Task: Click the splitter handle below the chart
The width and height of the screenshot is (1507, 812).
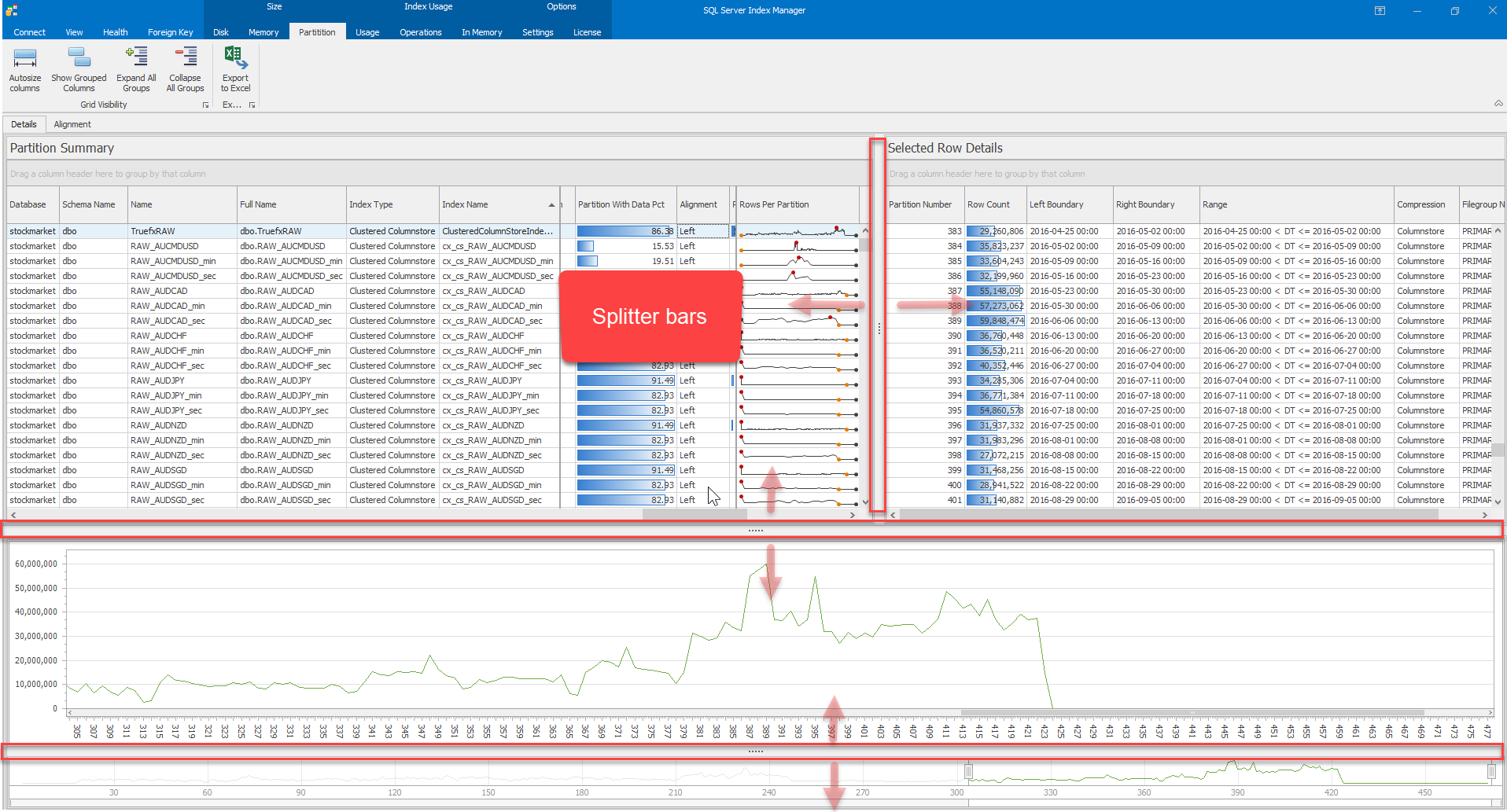Action: click(755, 751)
